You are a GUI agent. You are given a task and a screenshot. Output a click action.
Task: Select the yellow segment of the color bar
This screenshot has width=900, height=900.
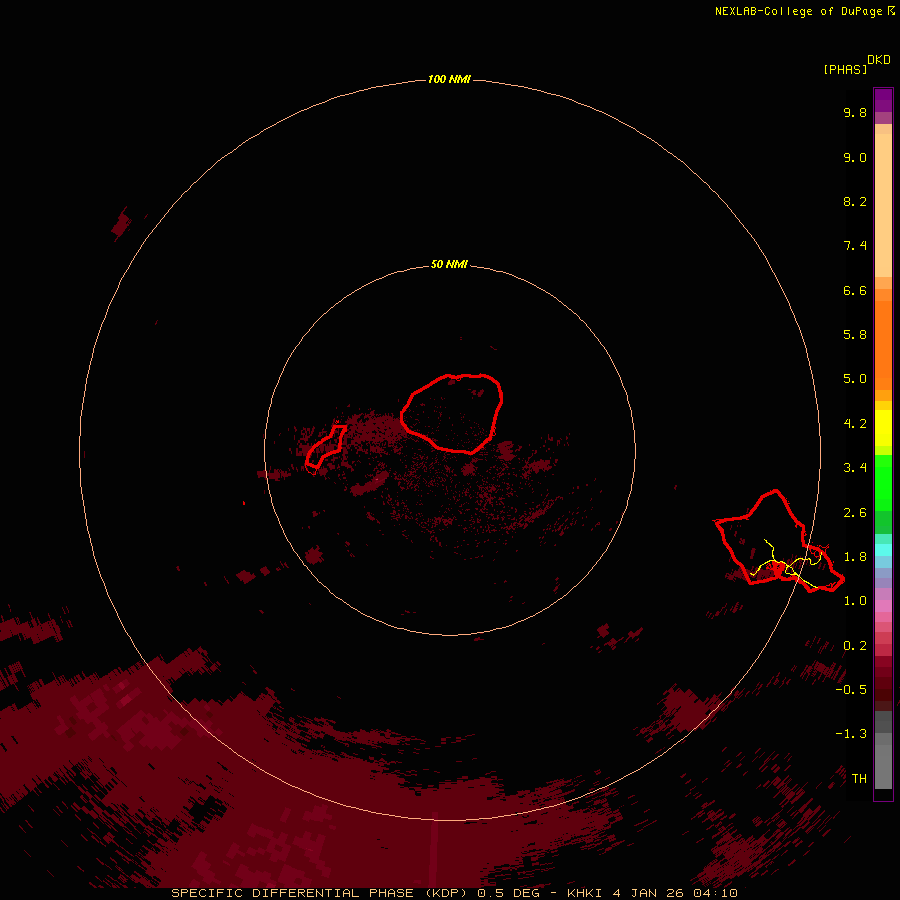[883, 428]
